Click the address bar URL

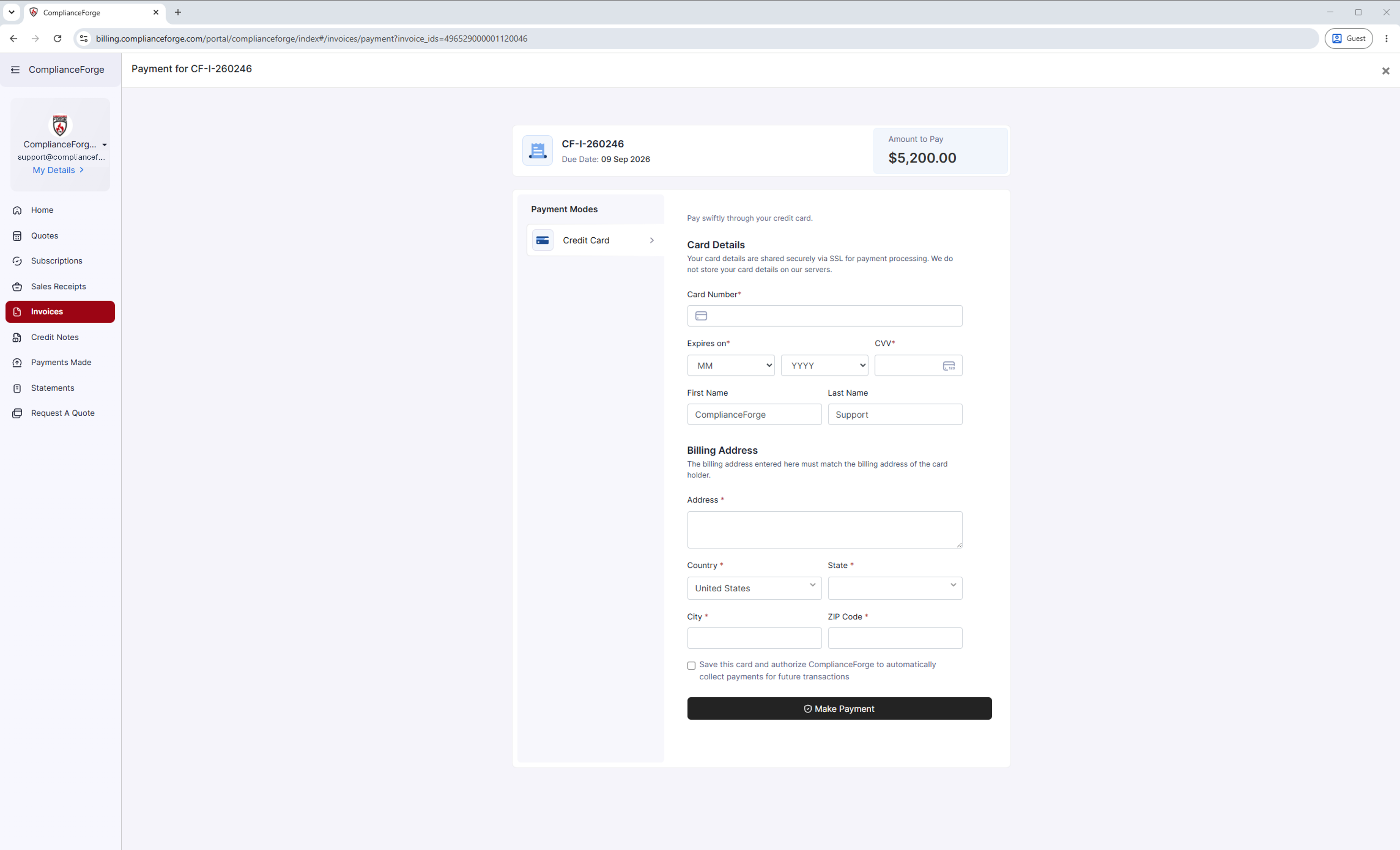click(312, 38)
